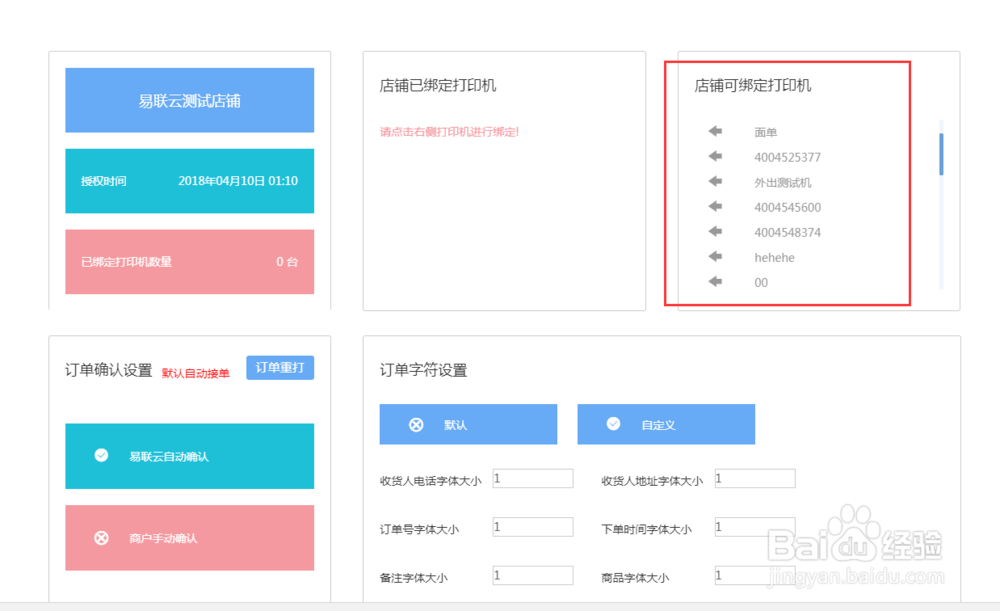Switch to 商户手动确认 confirmation mode
1000x611 pixels.
click(x=189, y=537)
